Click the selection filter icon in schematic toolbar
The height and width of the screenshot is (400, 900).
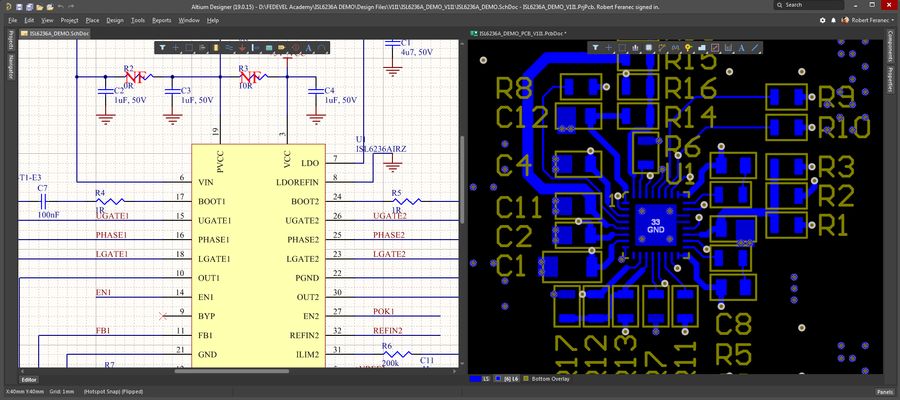[x=163, y=47]
